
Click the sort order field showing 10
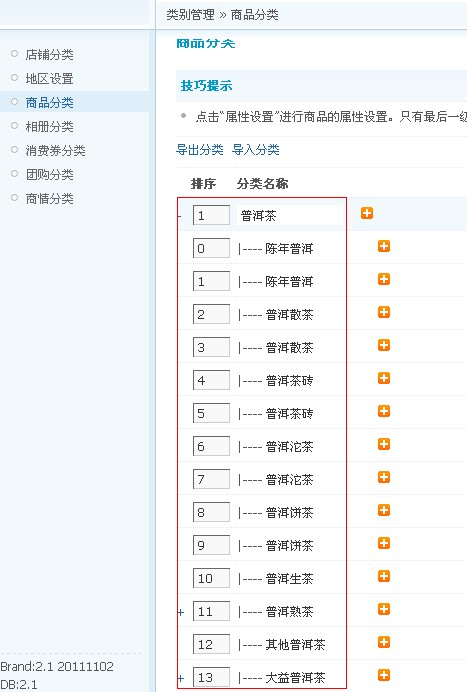[211, 578]
